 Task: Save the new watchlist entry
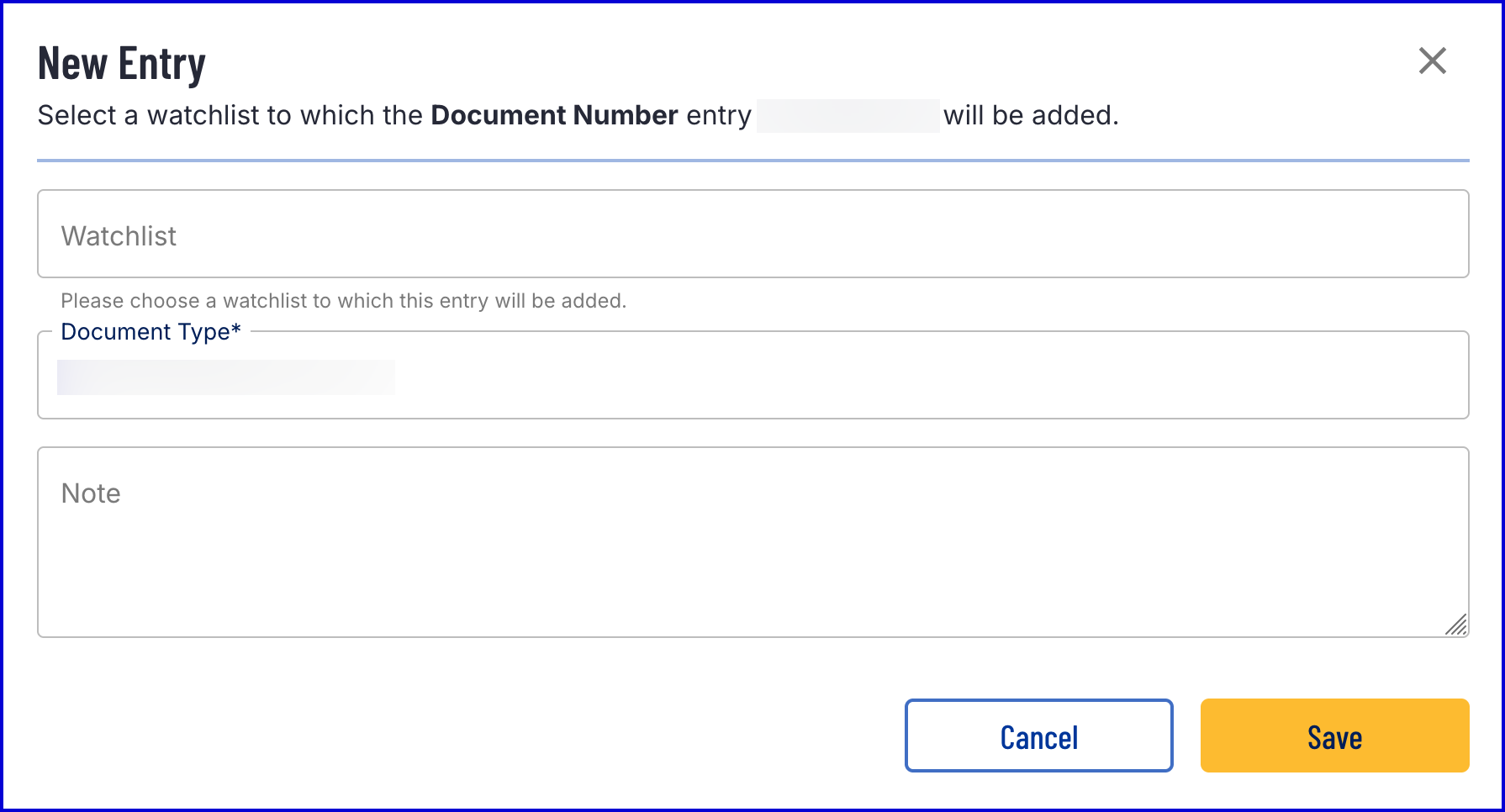(x=1334, y=736)
